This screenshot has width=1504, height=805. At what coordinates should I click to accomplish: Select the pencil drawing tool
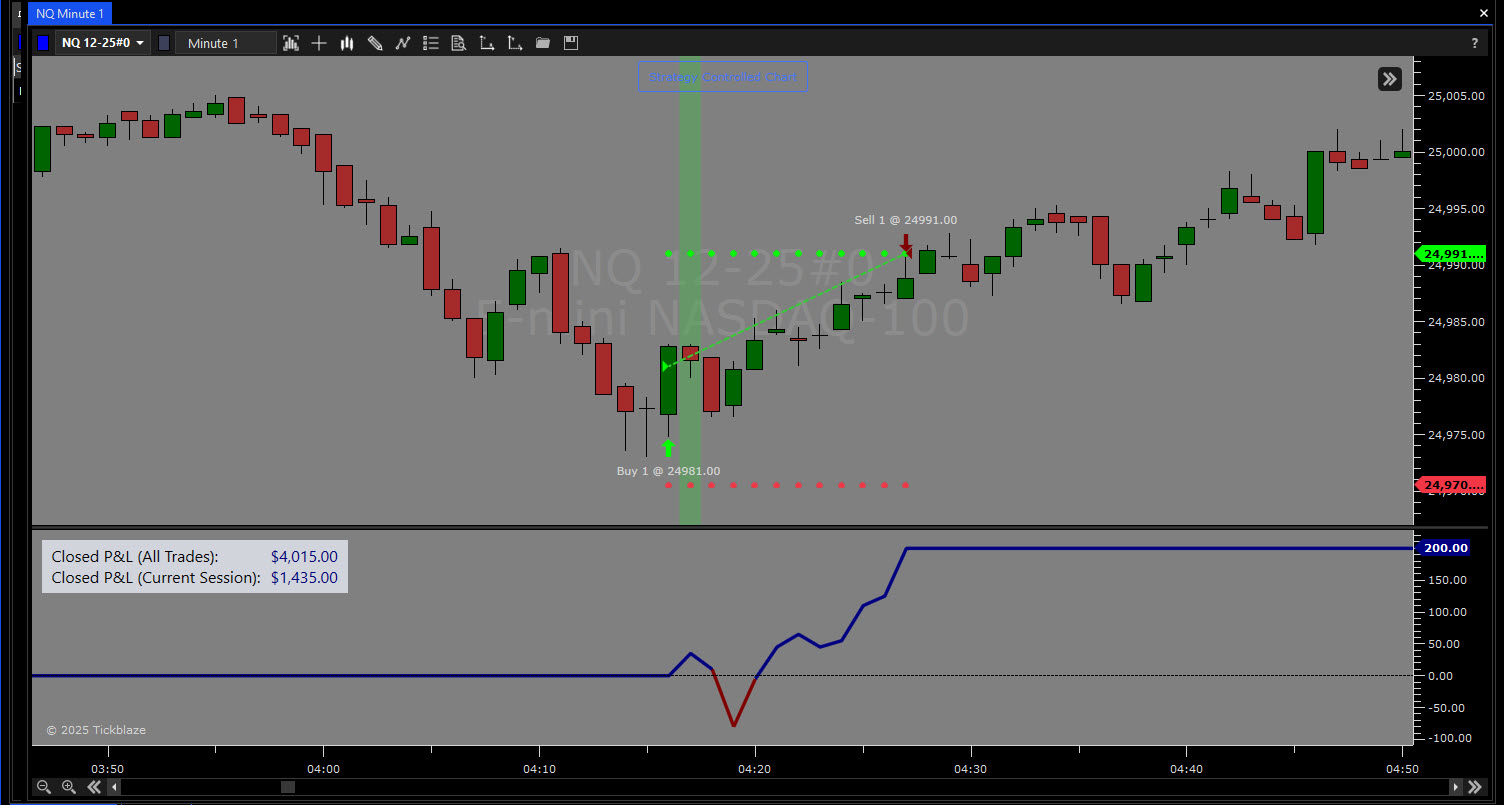[x=375, y=43]
